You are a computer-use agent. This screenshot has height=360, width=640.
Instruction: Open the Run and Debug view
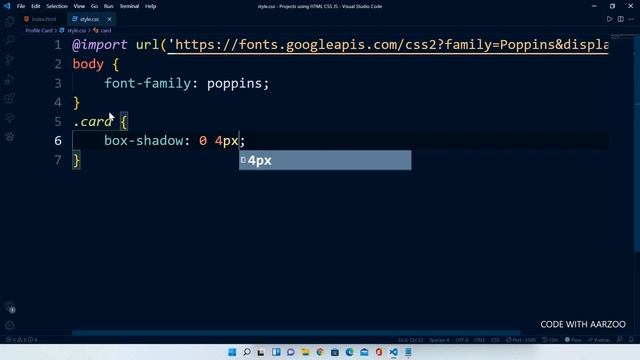[x=9, y=79]
